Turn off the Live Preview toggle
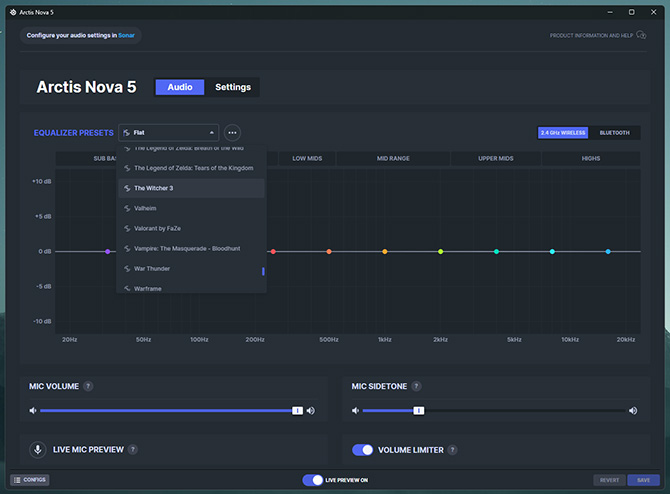 pos(312,480)
